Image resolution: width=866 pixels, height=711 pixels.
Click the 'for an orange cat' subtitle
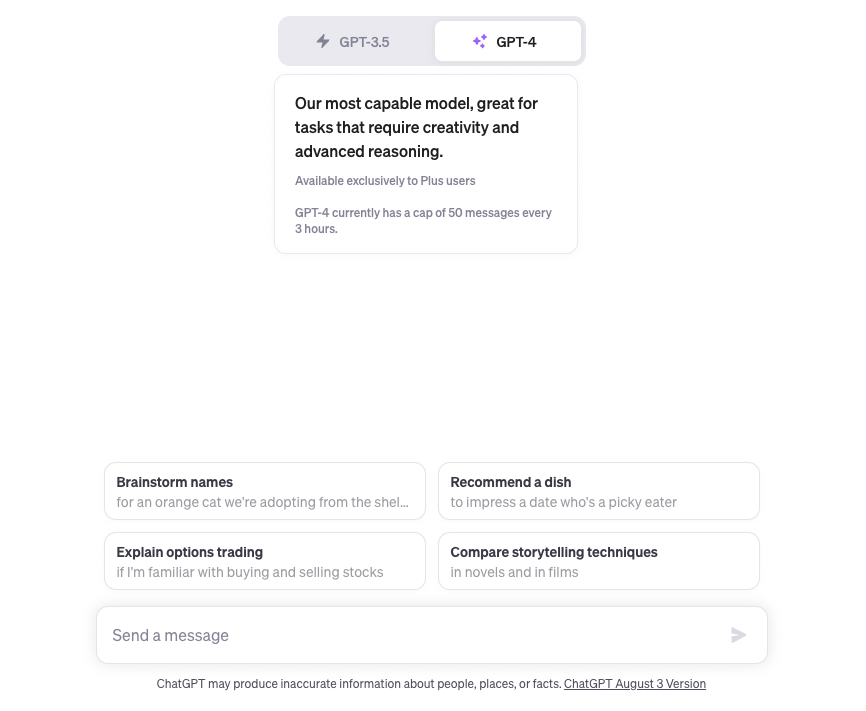tap(262, 502)
